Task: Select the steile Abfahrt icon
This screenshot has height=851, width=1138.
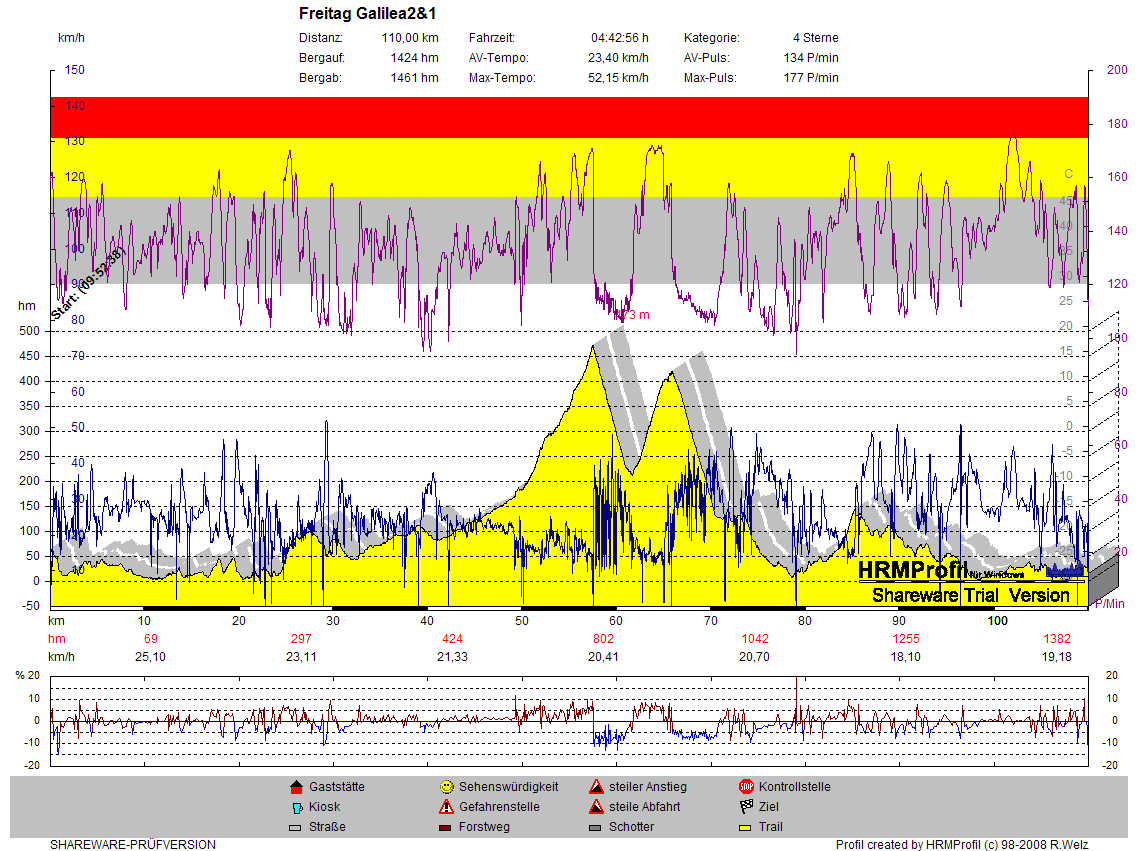Action: (x=596, y=807)
